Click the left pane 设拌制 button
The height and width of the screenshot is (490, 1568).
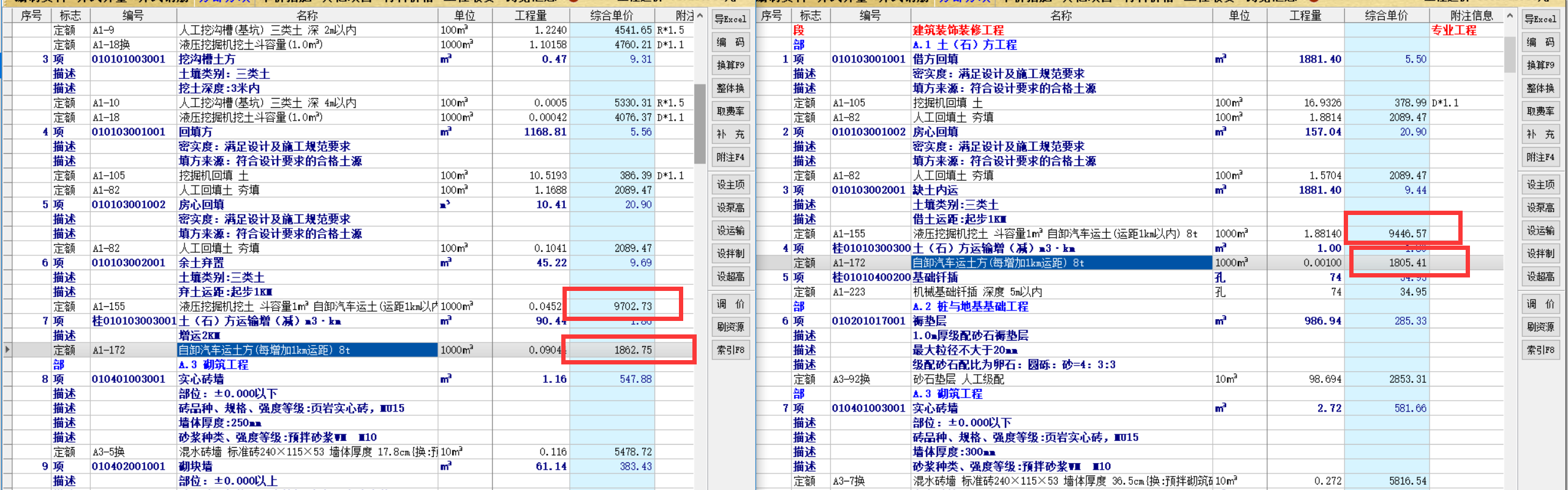pyautogui.click(x=730, y=254)
